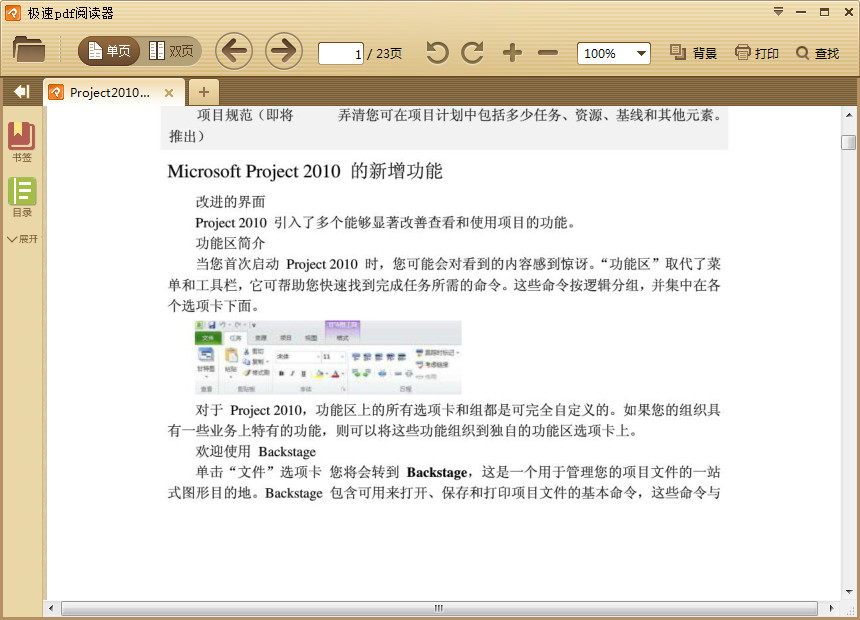Click the vertical scrollbar down arrow

[848, 591]
